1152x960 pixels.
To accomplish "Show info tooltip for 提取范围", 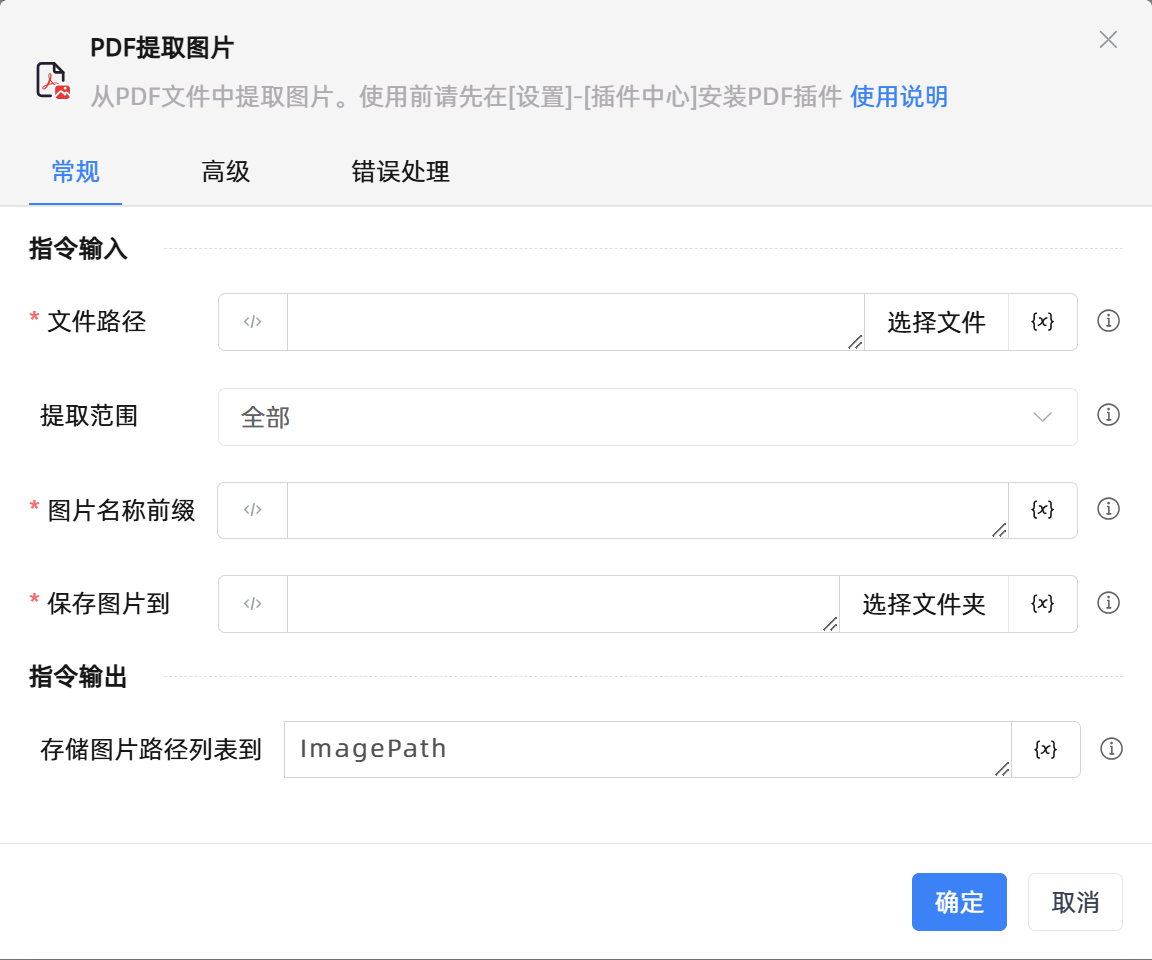I will 1108,415.
